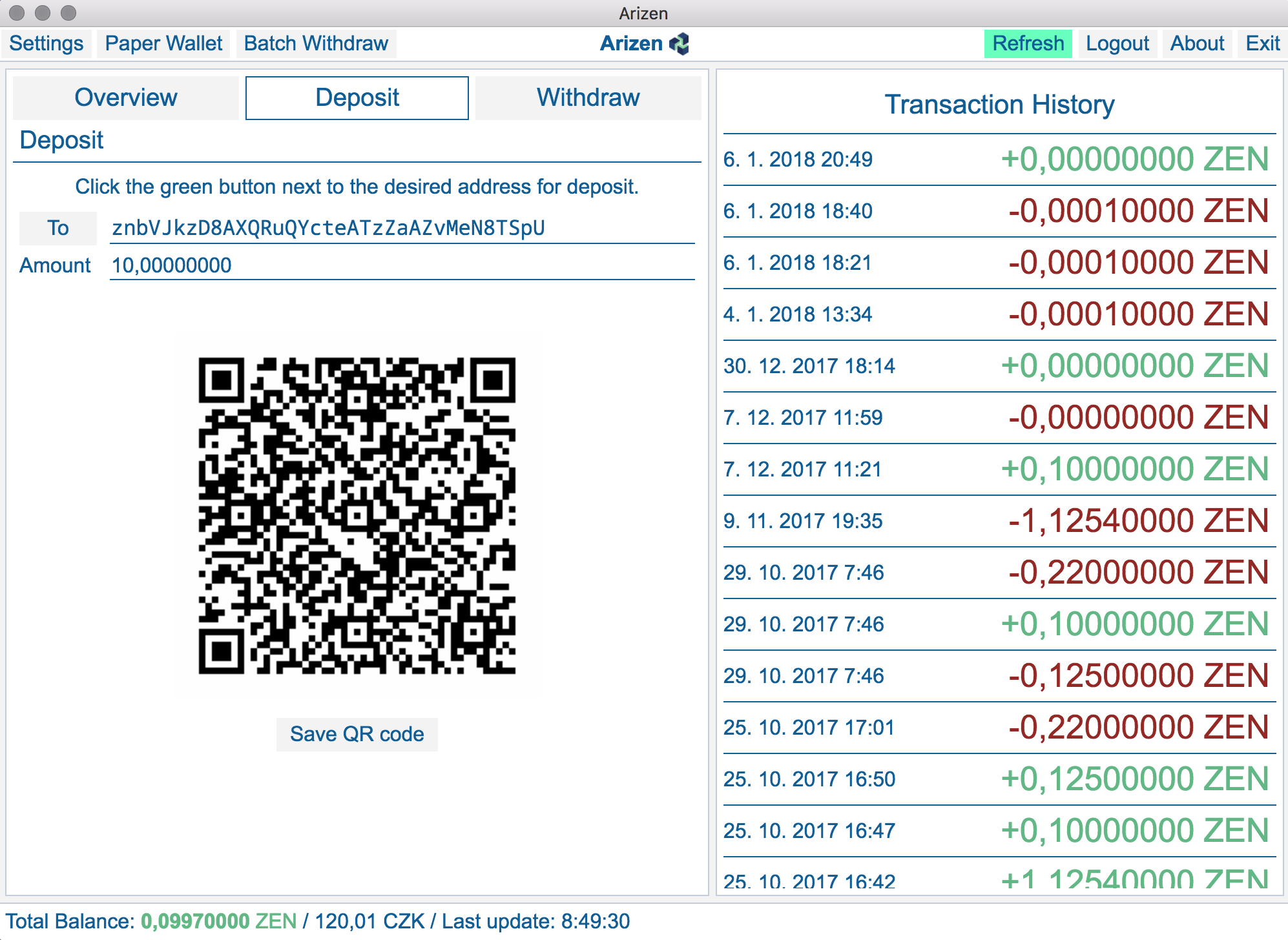
Task: Open Batch Withdraw
Action: coord(316,44)
